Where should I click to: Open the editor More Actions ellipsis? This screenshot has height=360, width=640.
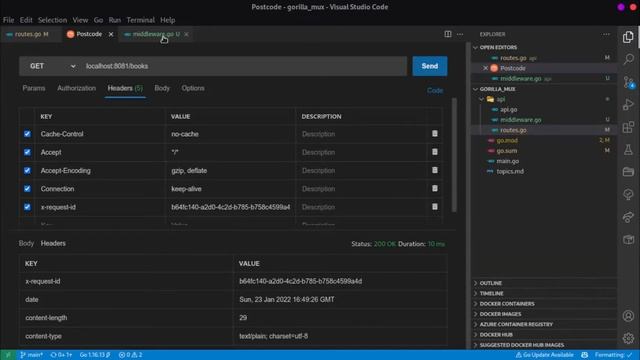point(460,34)
